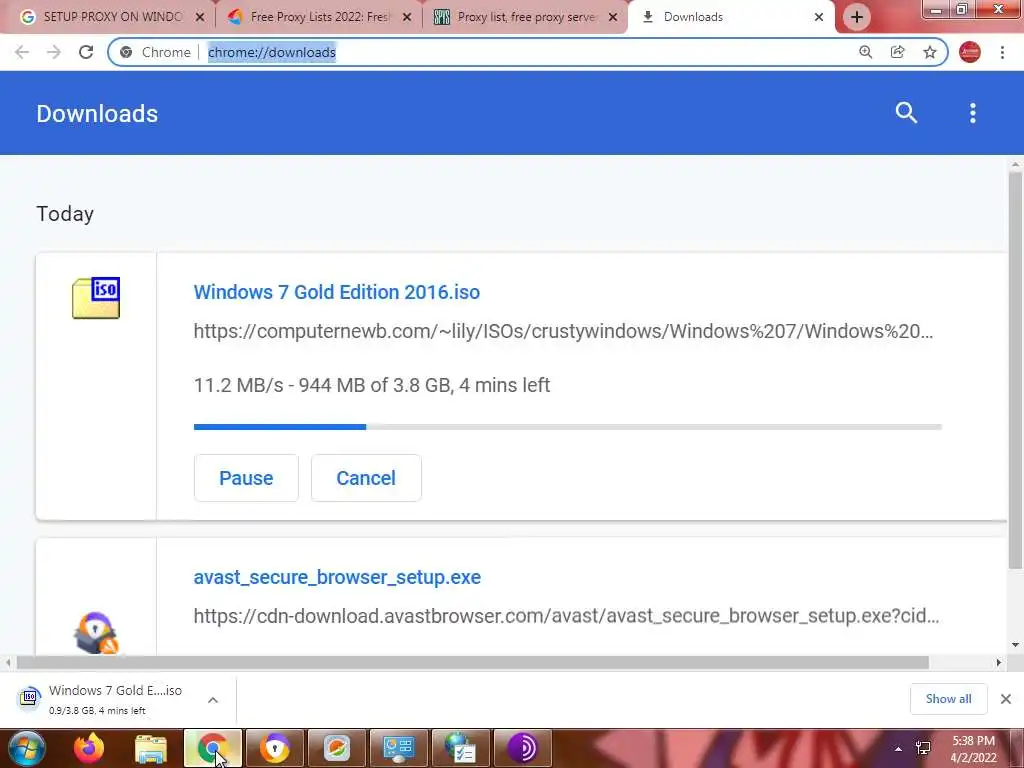Click the vertical scrollbar thumb
The image size is (1024, 768).
pyautogui.click(x=1015, y=370)
